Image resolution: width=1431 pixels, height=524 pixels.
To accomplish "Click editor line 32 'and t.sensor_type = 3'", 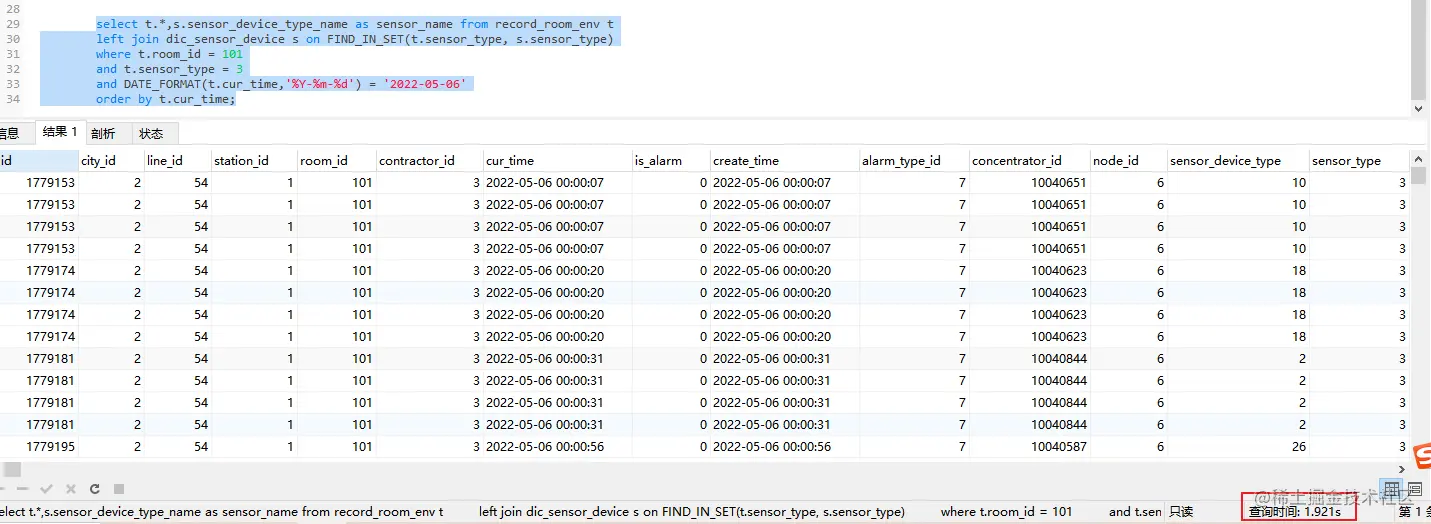I will point(169,70).
